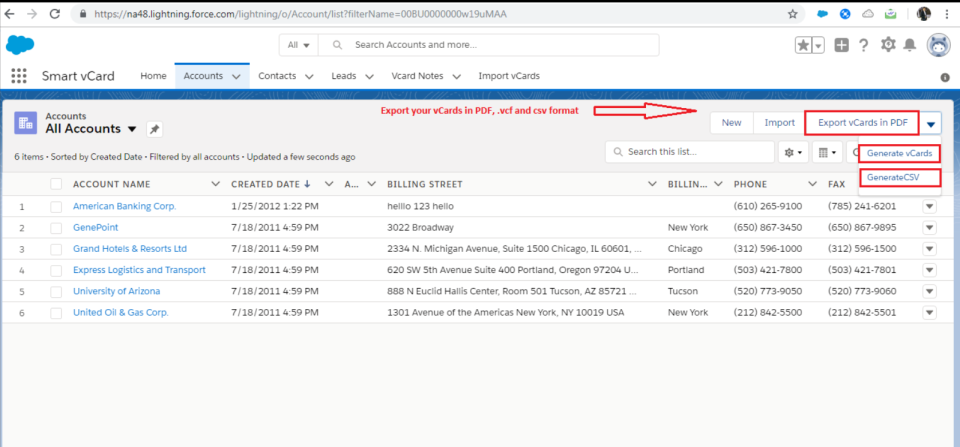
Task: Expand the Accounts tab chevron
Action: pos(236,77)
